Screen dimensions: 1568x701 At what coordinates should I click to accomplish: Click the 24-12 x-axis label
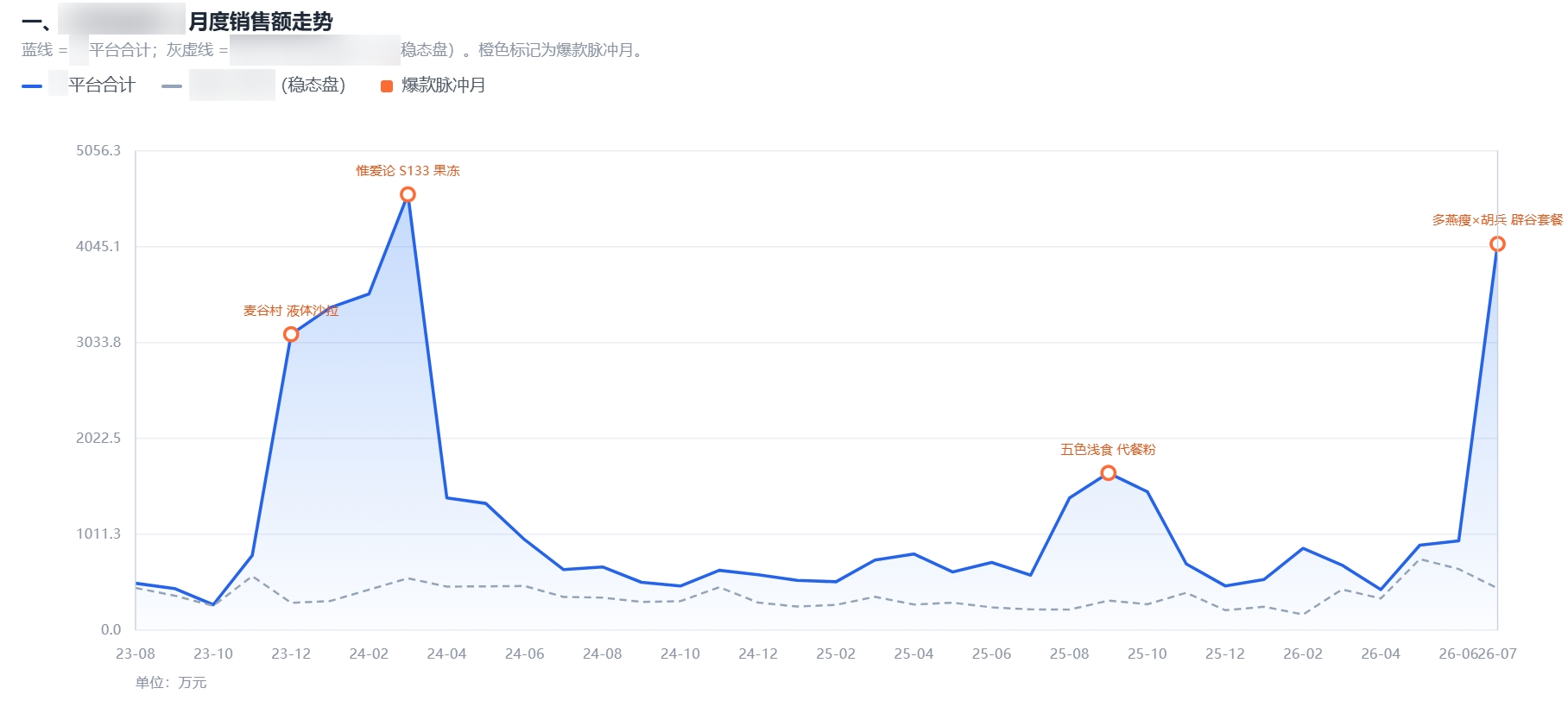758,654
